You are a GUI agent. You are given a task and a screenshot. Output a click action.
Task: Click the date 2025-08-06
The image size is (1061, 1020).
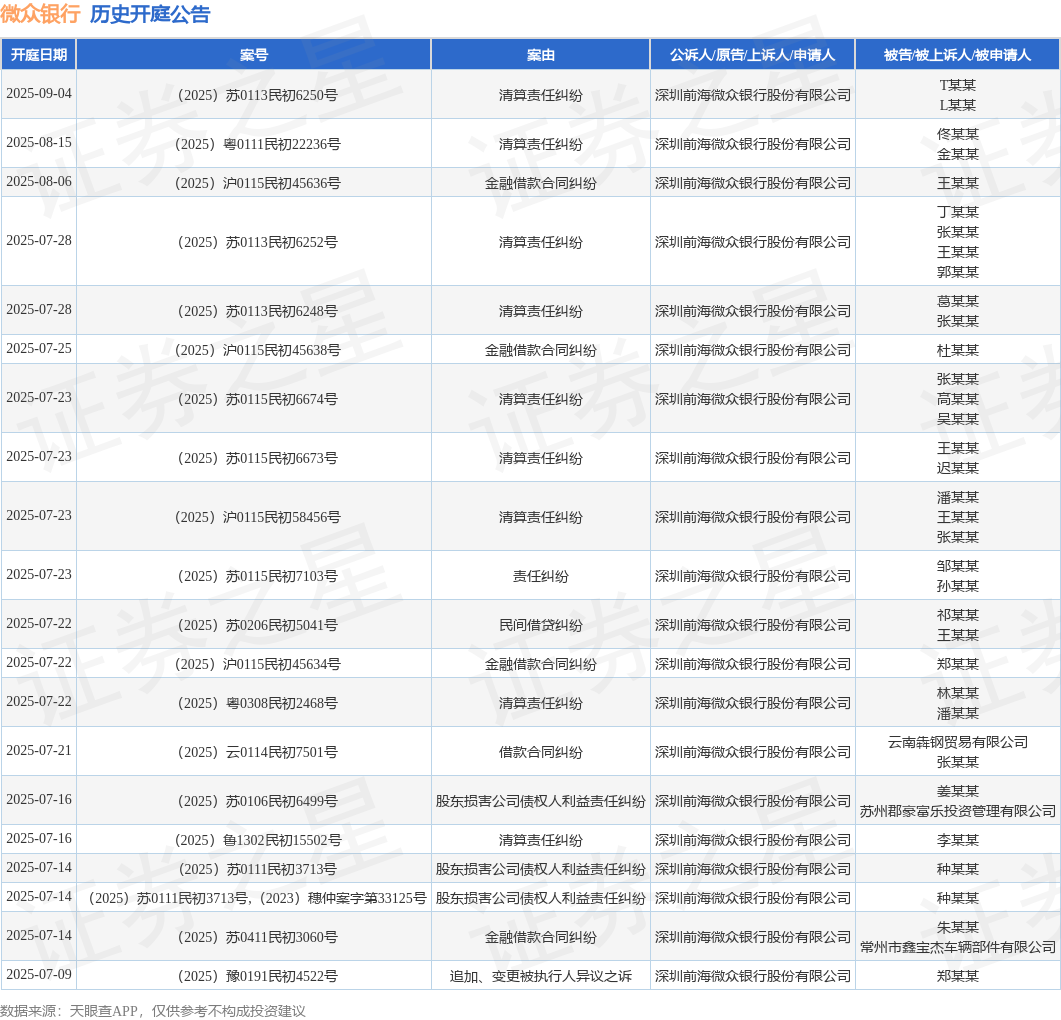39,181
